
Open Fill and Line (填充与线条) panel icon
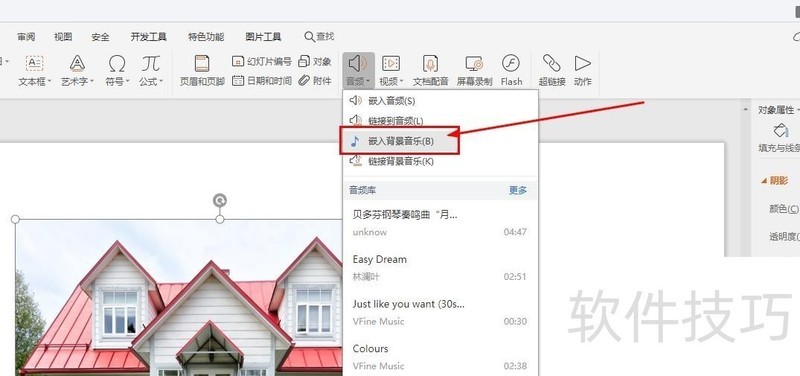[x=781, y=131]
